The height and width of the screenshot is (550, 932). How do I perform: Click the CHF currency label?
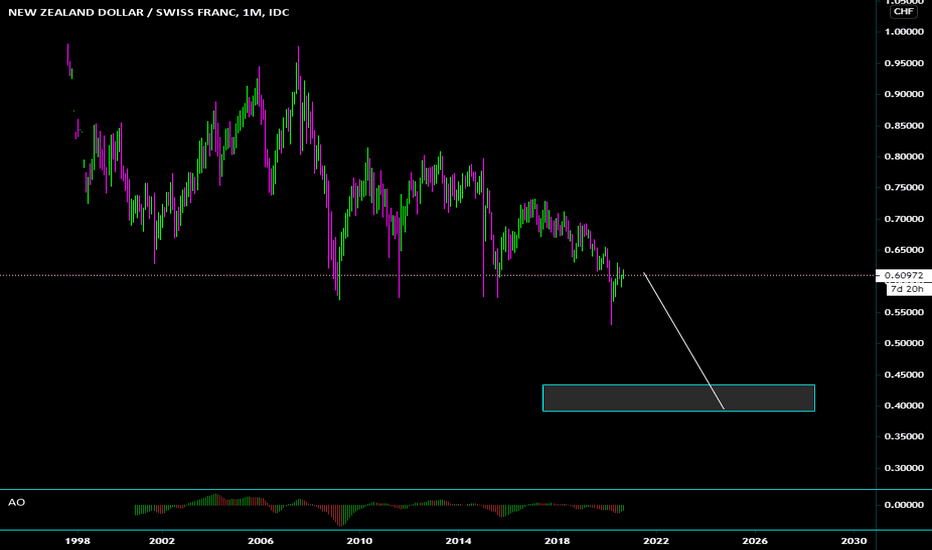click(903, 11)
